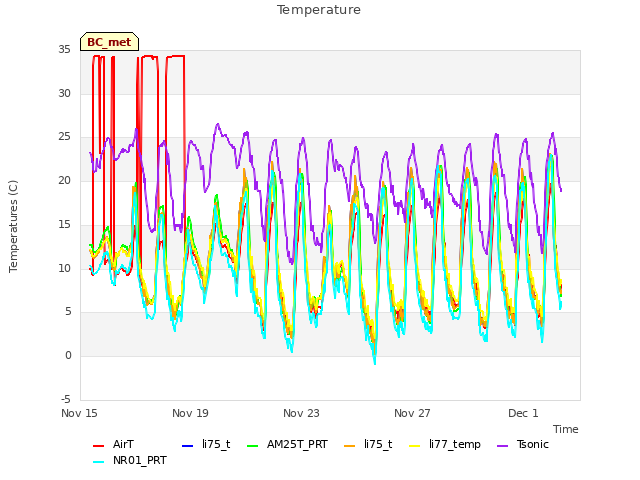640x480 pixels.
Task: Click the Nov 19 x-axis label
Action: coord(190,413)
